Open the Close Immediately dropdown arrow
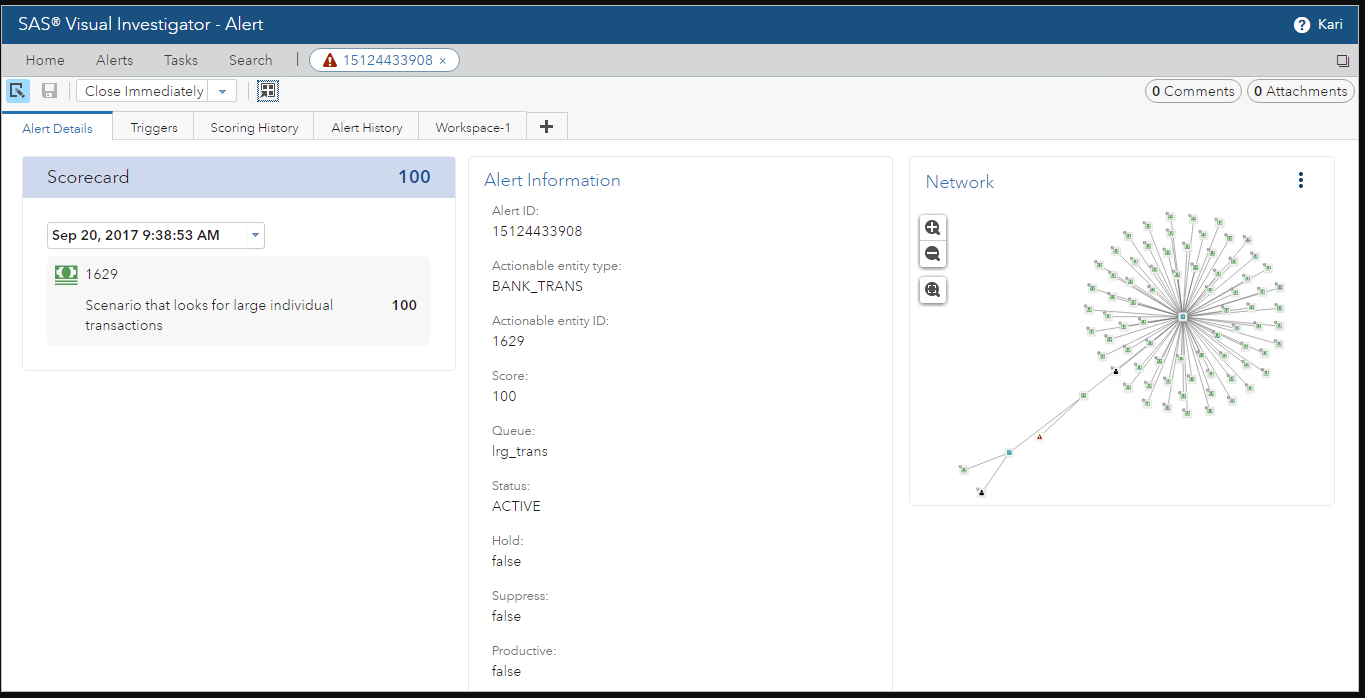 [x=222, y=90]
